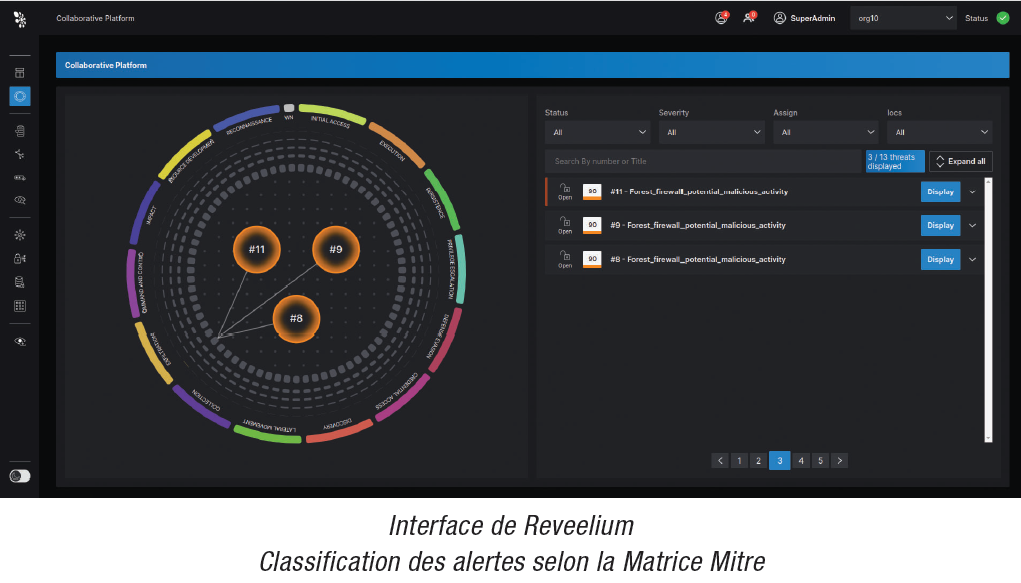The height and width of the screenshot is (583, 1021).
Task: Select the #8 threat bubble in the radar
Action: 296,319
